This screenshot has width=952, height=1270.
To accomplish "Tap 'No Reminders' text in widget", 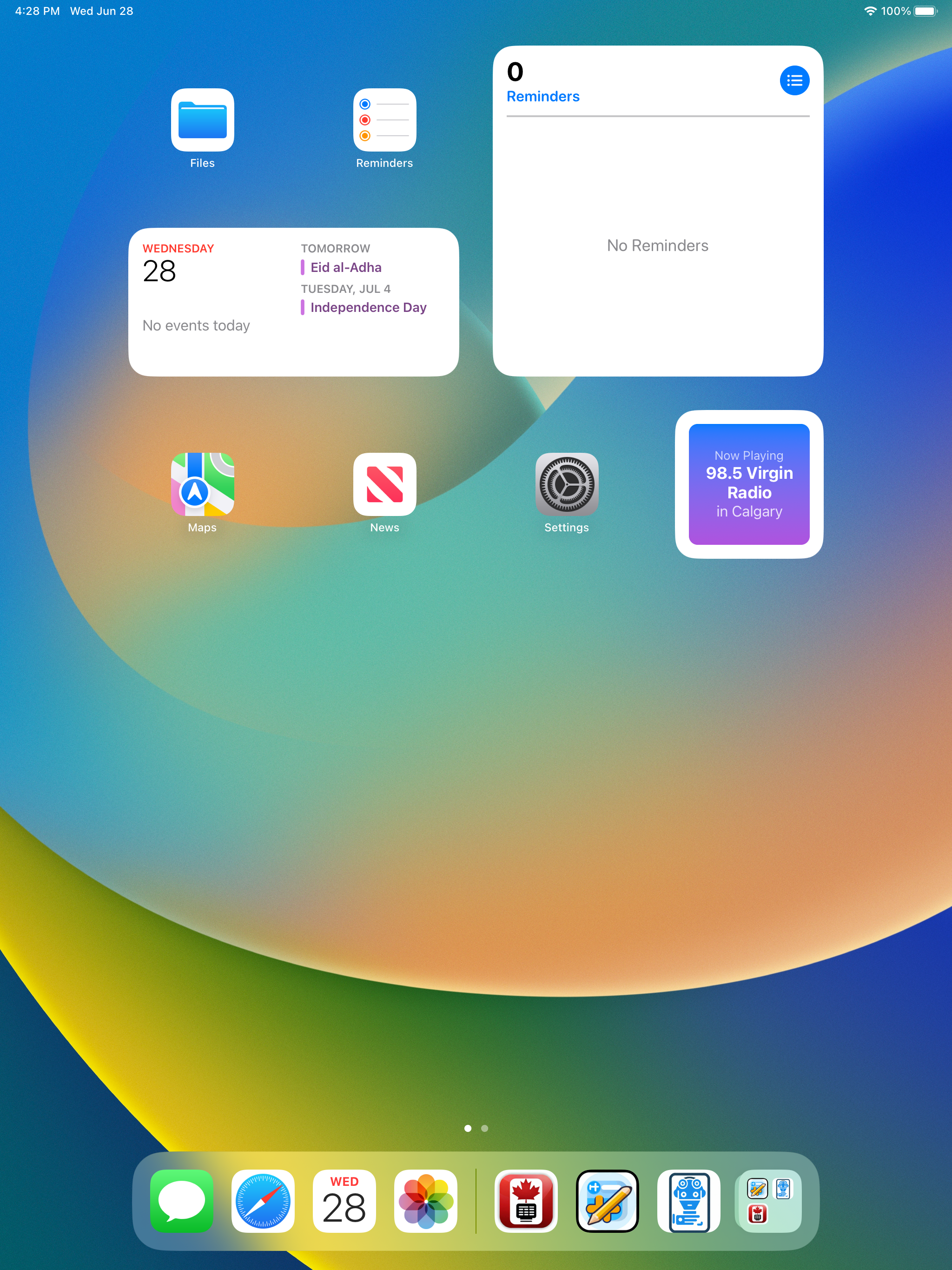I will 657,245.
